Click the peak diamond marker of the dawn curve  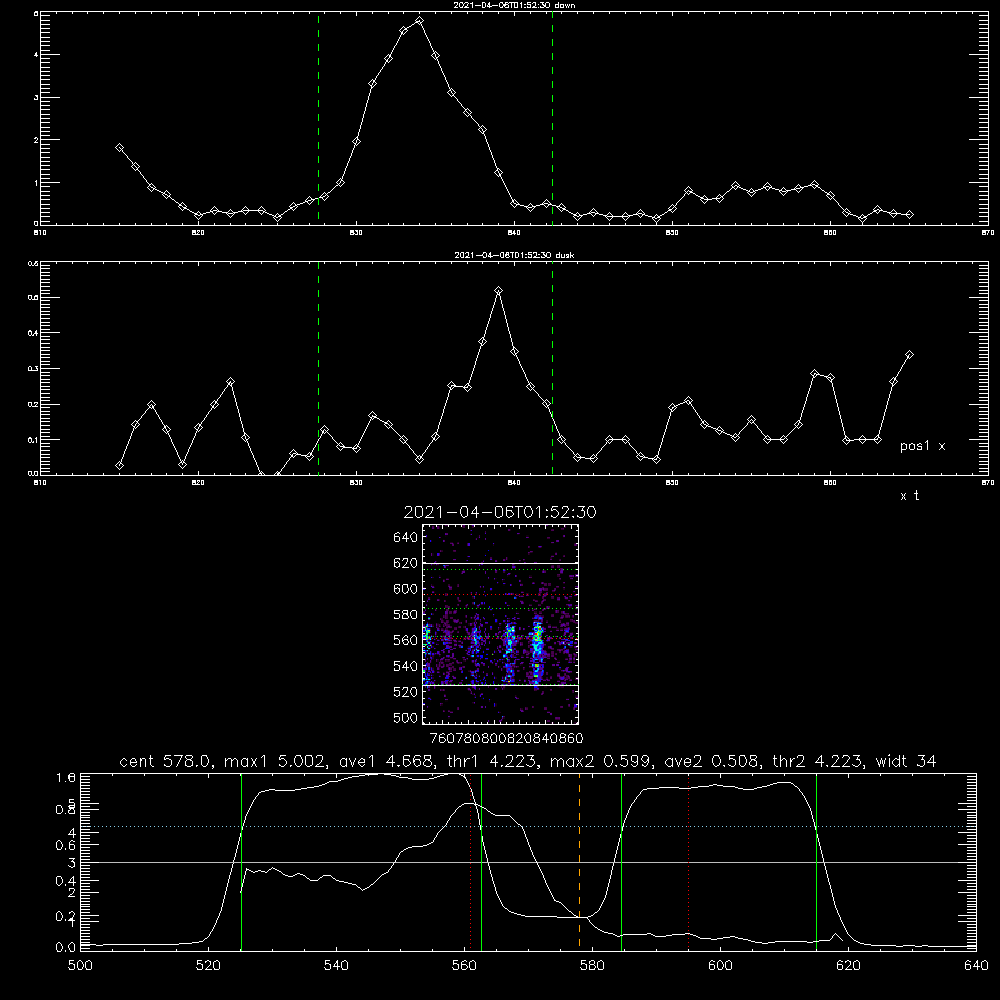click(419, 20)
